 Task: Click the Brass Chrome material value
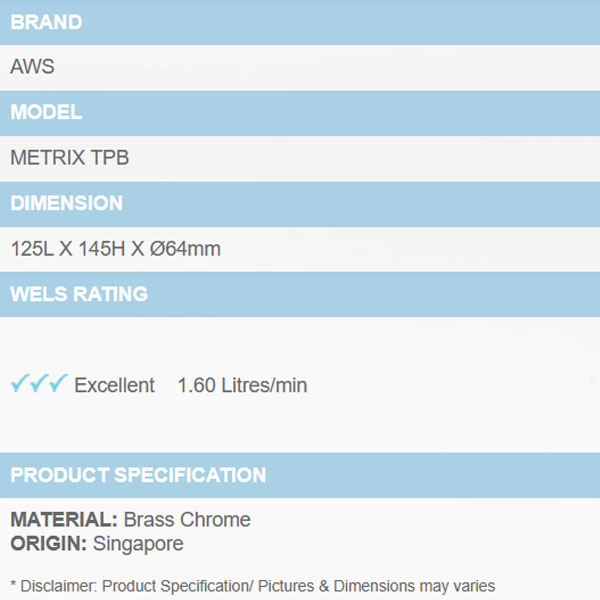[187, 520]
